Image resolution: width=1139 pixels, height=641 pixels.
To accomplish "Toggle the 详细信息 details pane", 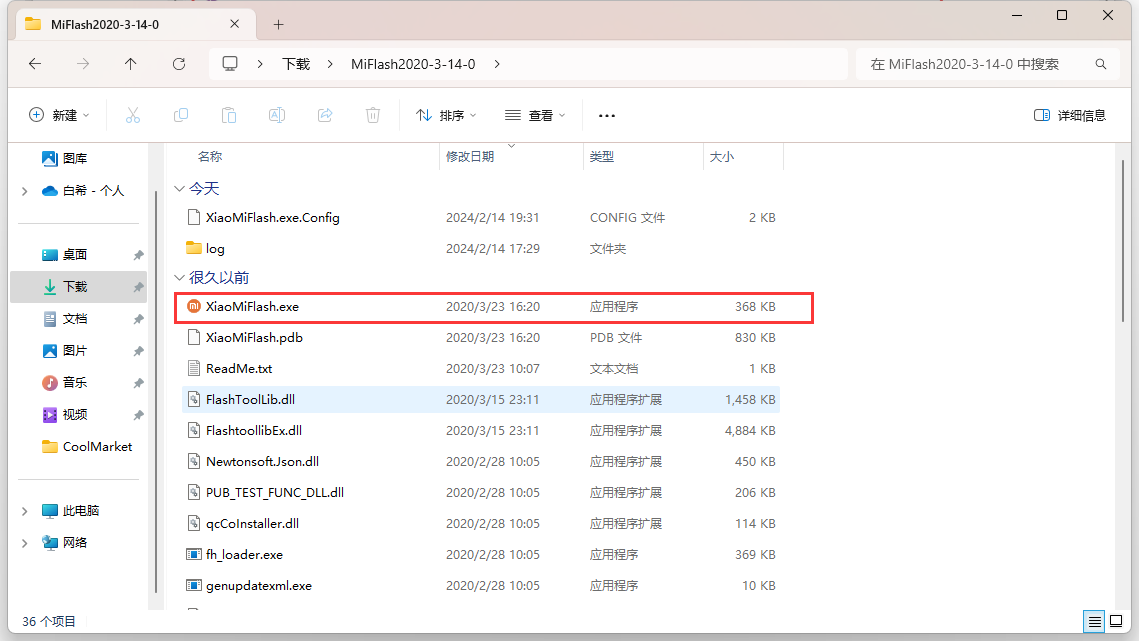I will click(1069, 115).
